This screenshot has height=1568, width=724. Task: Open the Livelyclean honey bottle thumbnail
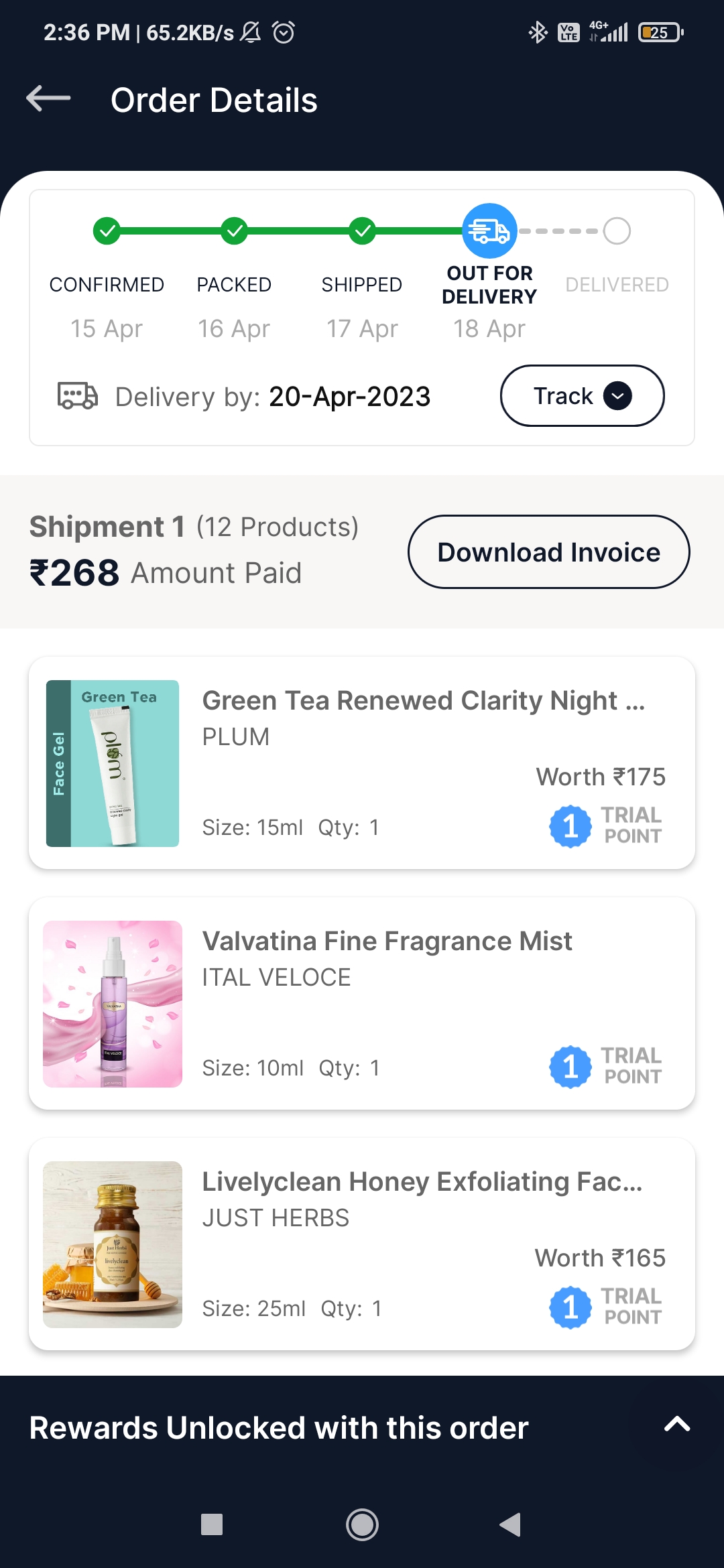click(x=113, y=1244)
